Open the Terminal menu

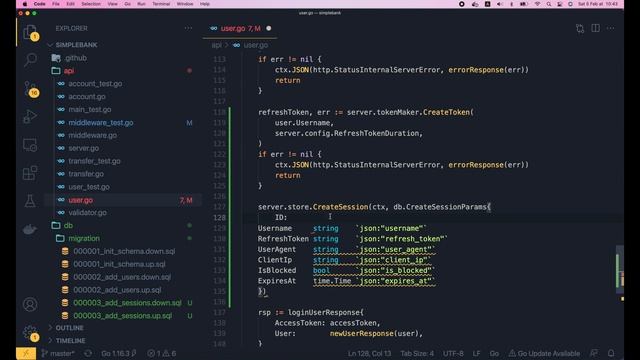pos(161,4)
